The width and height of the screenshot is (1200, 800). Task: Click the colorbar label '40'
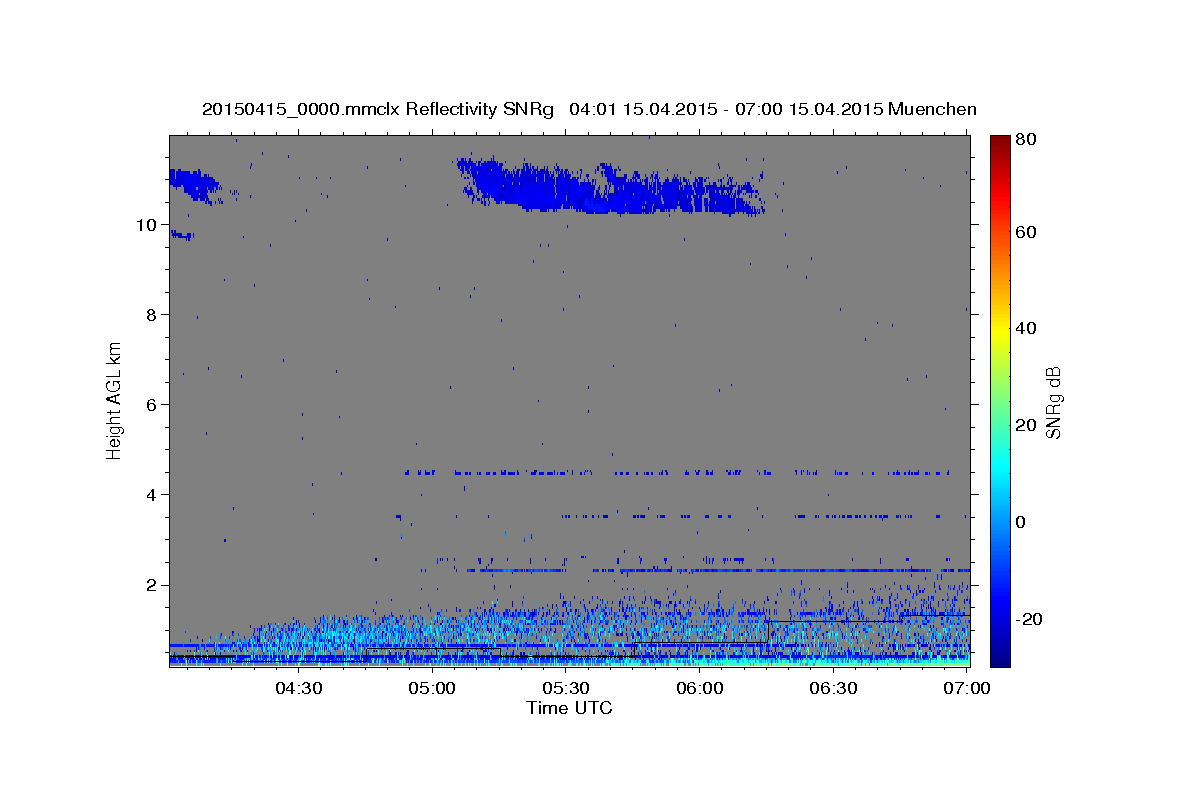click(1028, 328)
